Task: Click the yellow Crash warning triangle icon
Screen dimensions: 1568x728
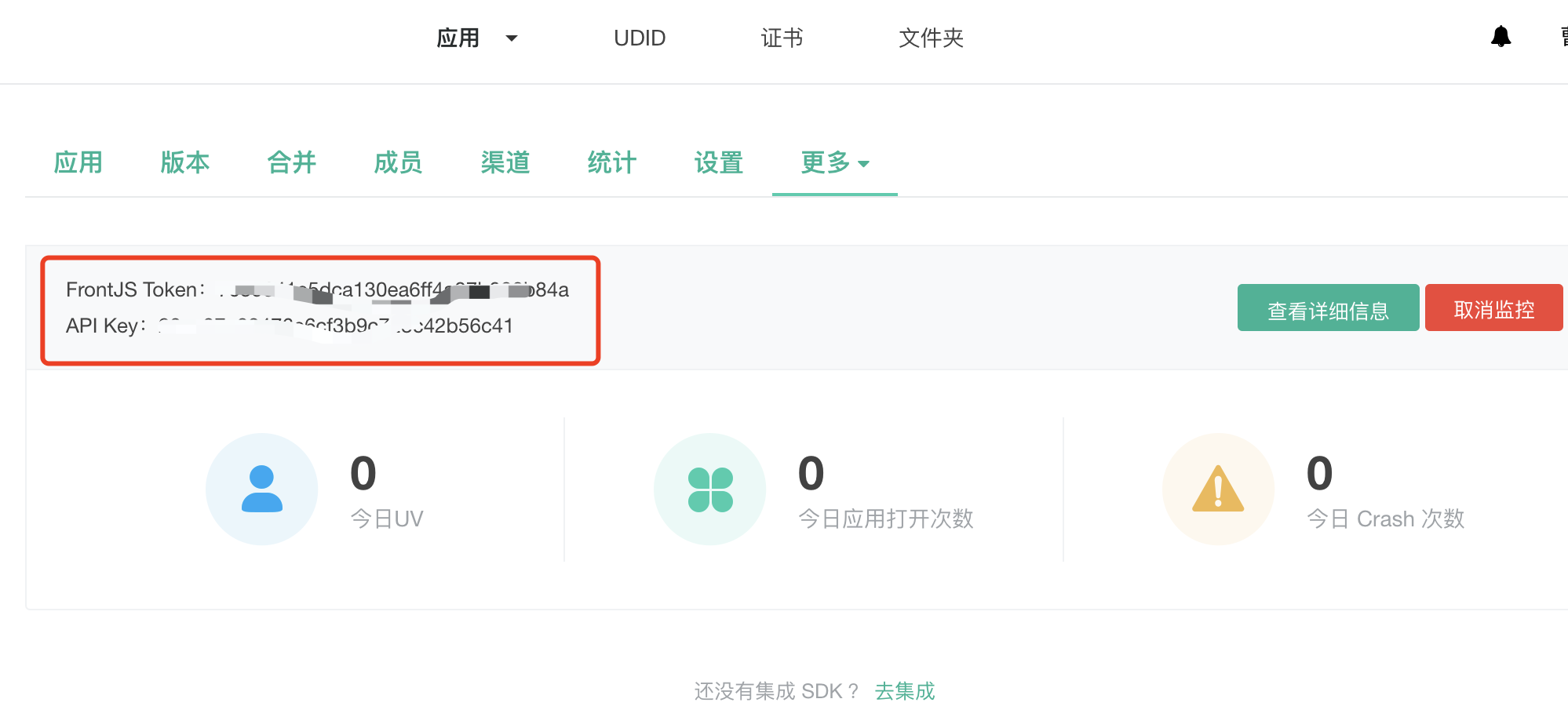Action: [x=1218, y=490]
